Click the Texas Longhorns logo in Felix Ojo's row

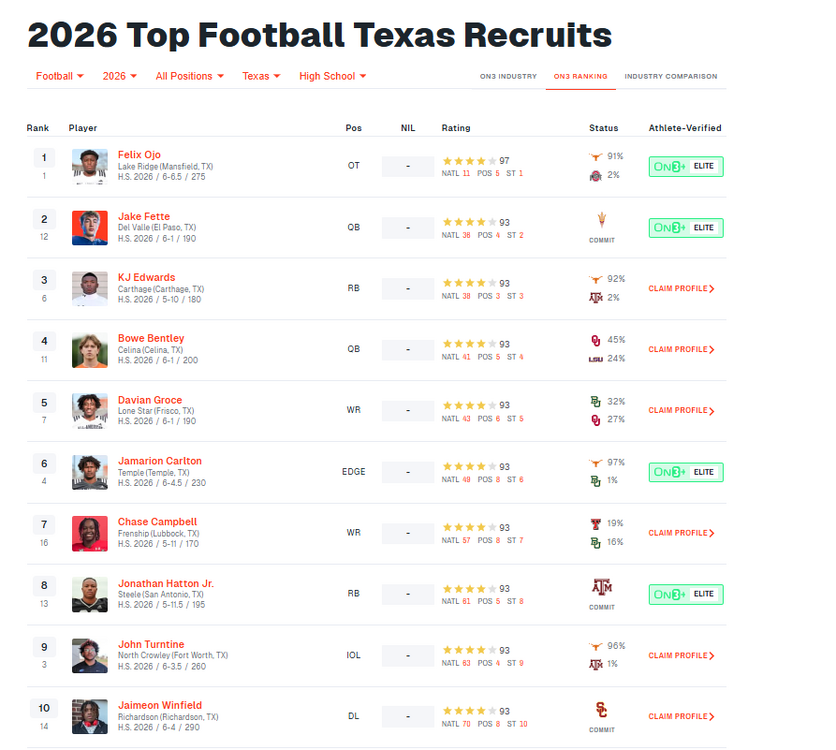597,157
